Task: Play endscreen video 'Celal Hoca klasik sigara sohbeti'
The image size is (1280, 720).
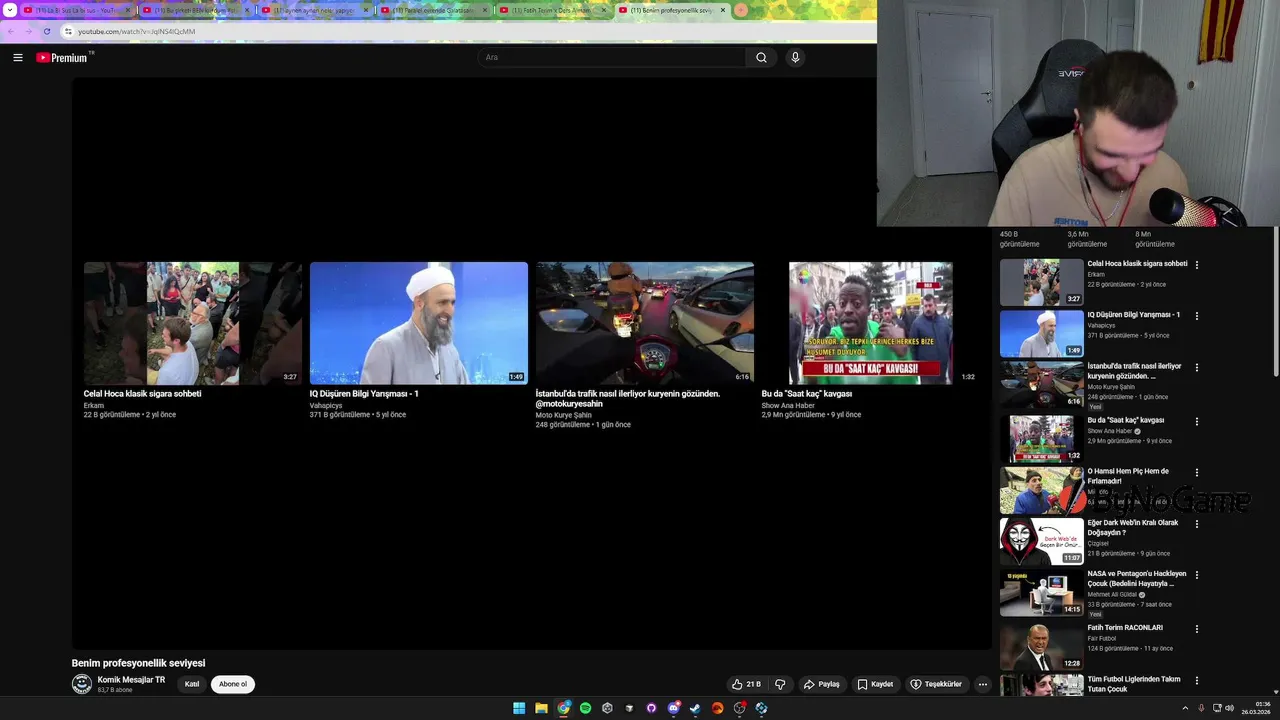Action: [x=192, y=323]
